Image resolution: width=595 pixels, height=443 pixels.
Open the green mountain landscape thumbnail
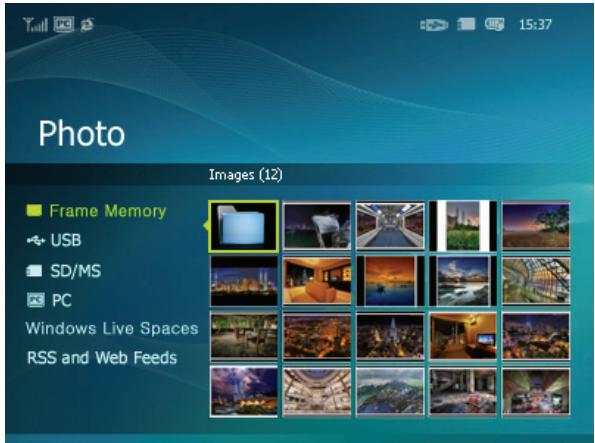[390, 392]
